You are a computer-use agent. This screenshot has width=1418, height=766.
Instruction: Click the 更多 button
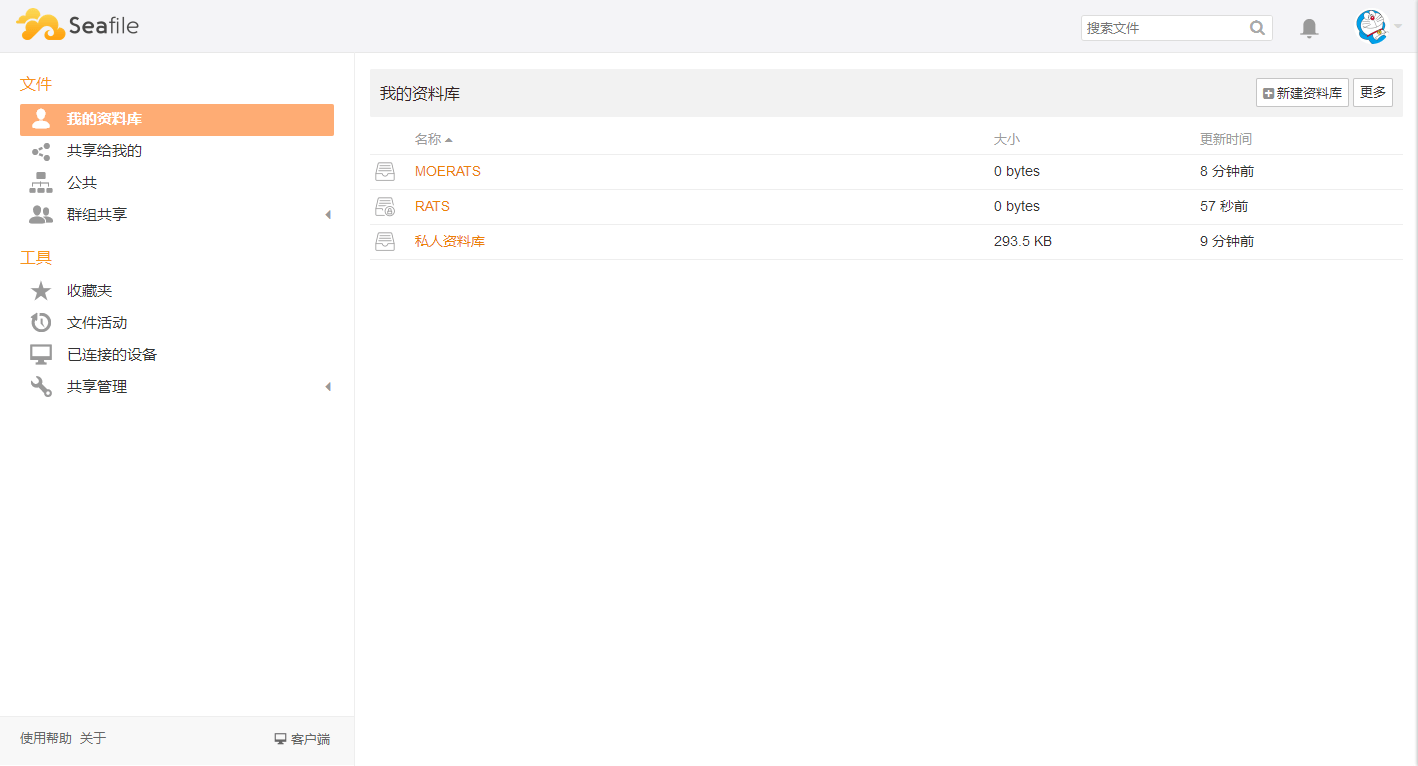point(1372,93)
